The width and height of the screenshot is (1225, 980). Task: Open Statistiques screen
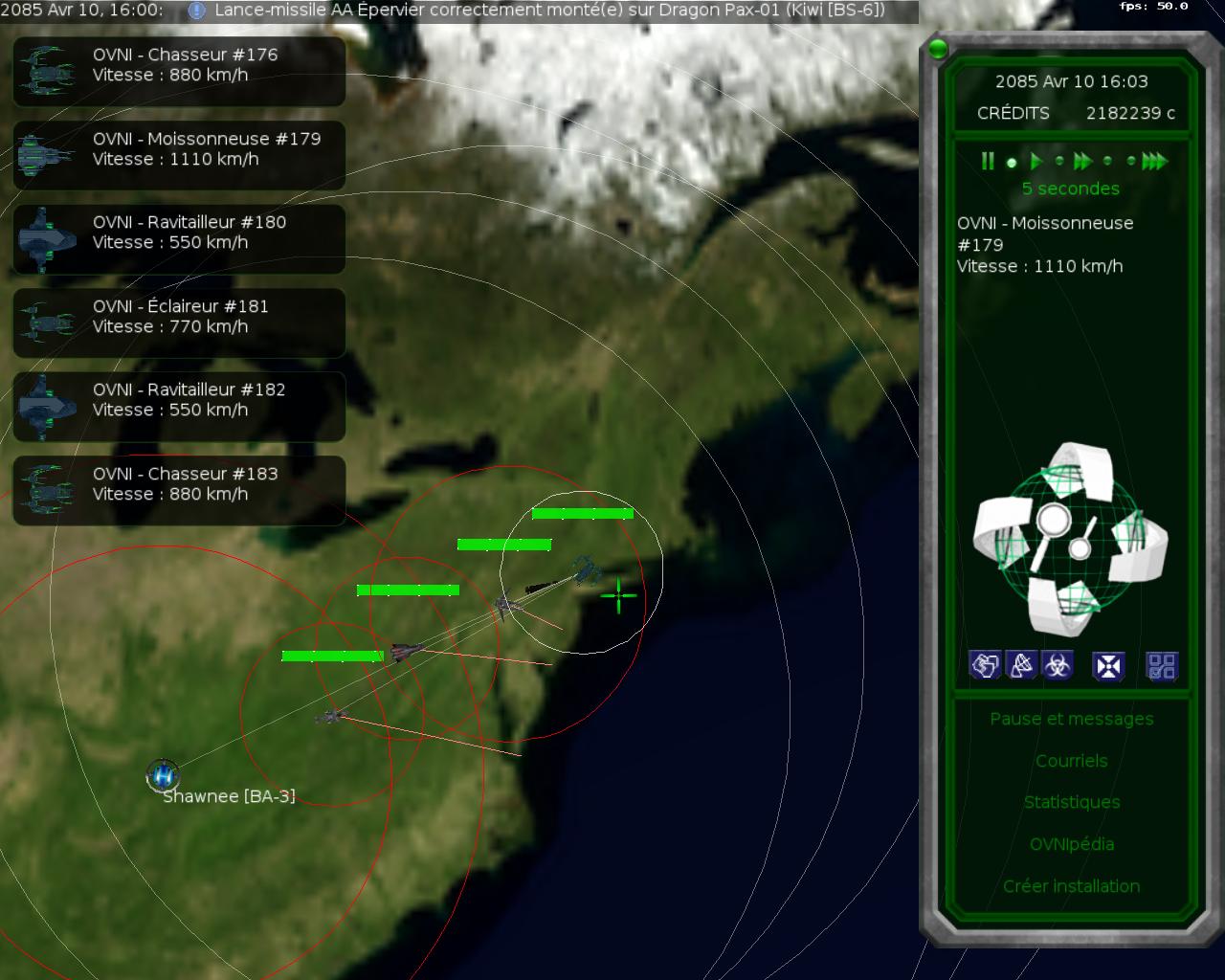pyautogui.click(x=1072, y=802)
